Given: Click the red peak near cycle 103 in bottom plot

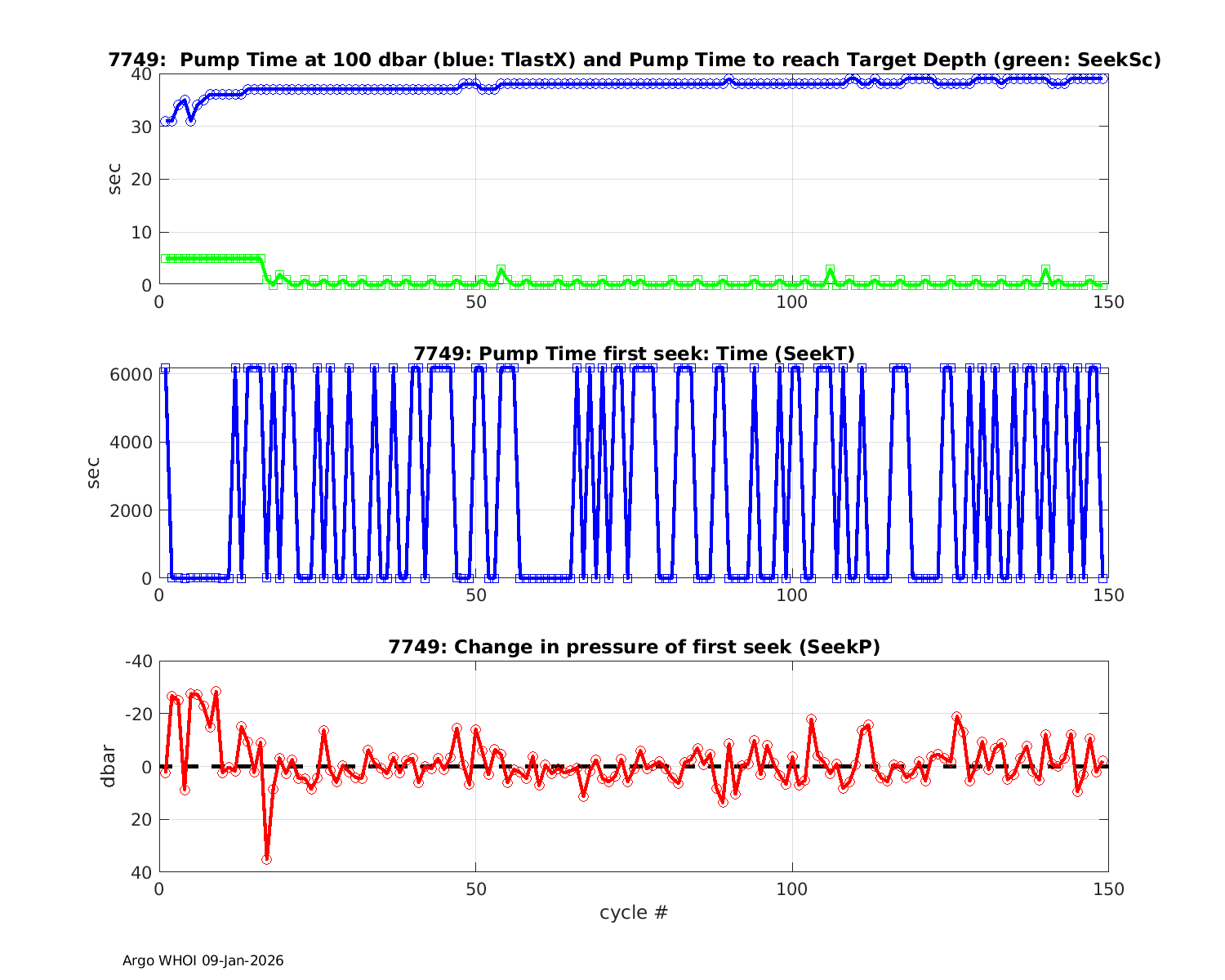Looking at the screenshot, I should [811, 719].
